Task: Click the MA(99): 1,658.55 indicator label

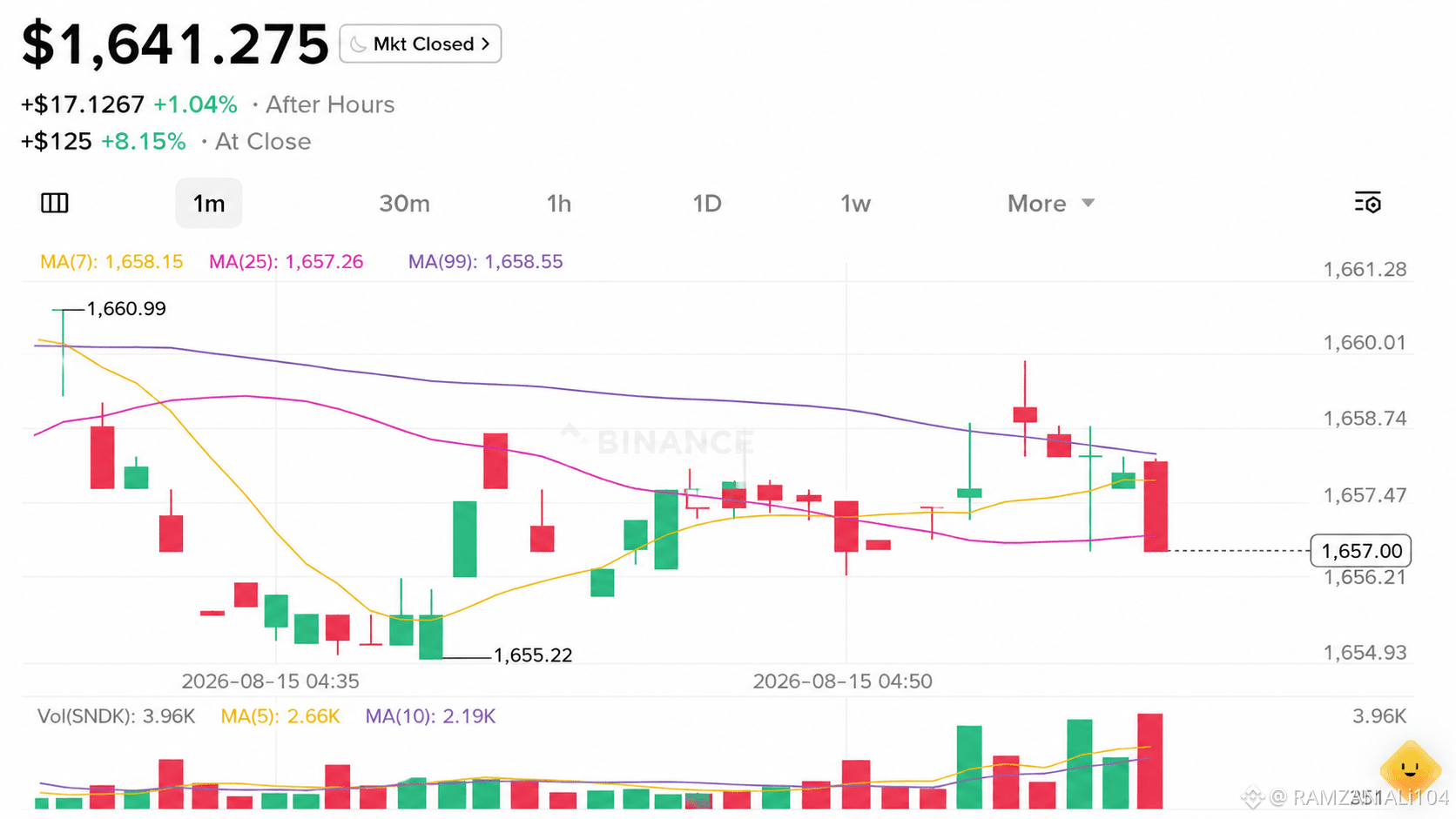Action: tap(486, 262)
